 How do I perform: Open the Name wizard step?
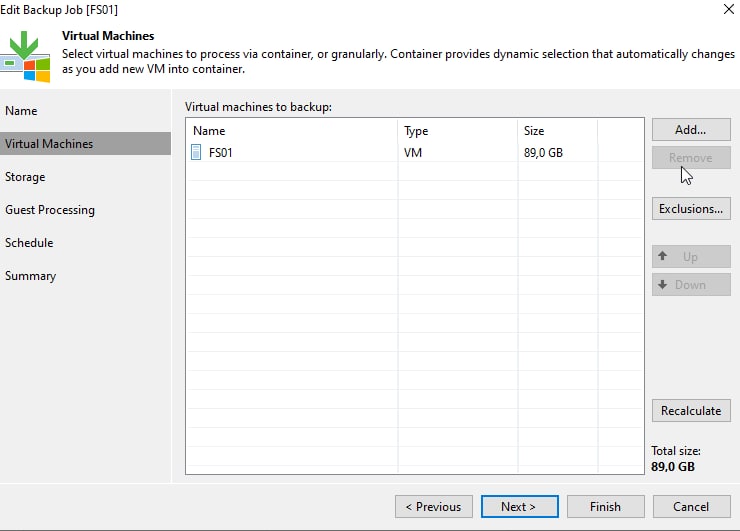[x=21, y=111]
